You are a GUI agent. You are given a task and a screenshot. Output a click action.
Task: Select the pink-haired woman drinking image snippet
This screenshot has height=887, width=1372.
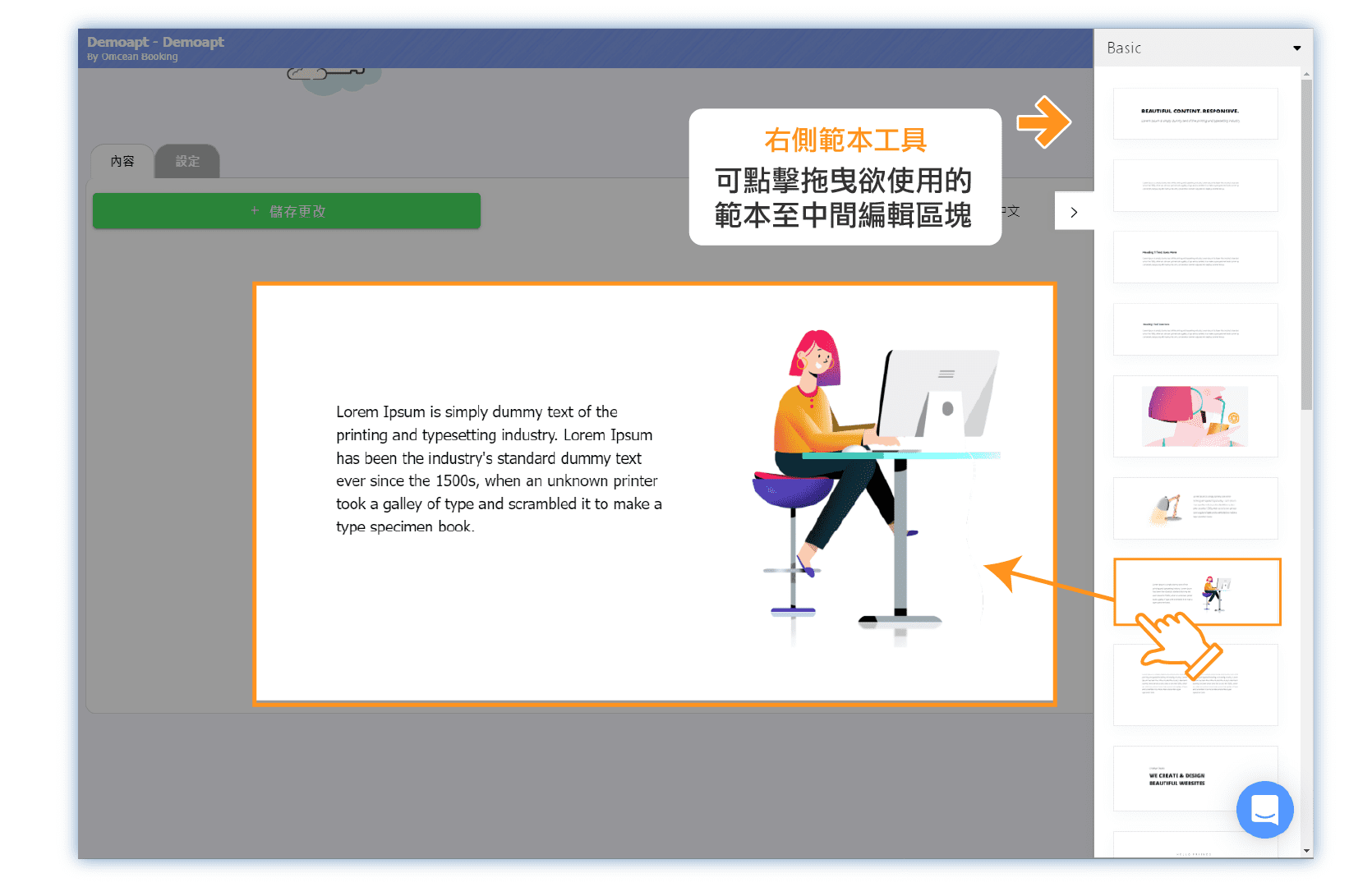pos(1195,416)
